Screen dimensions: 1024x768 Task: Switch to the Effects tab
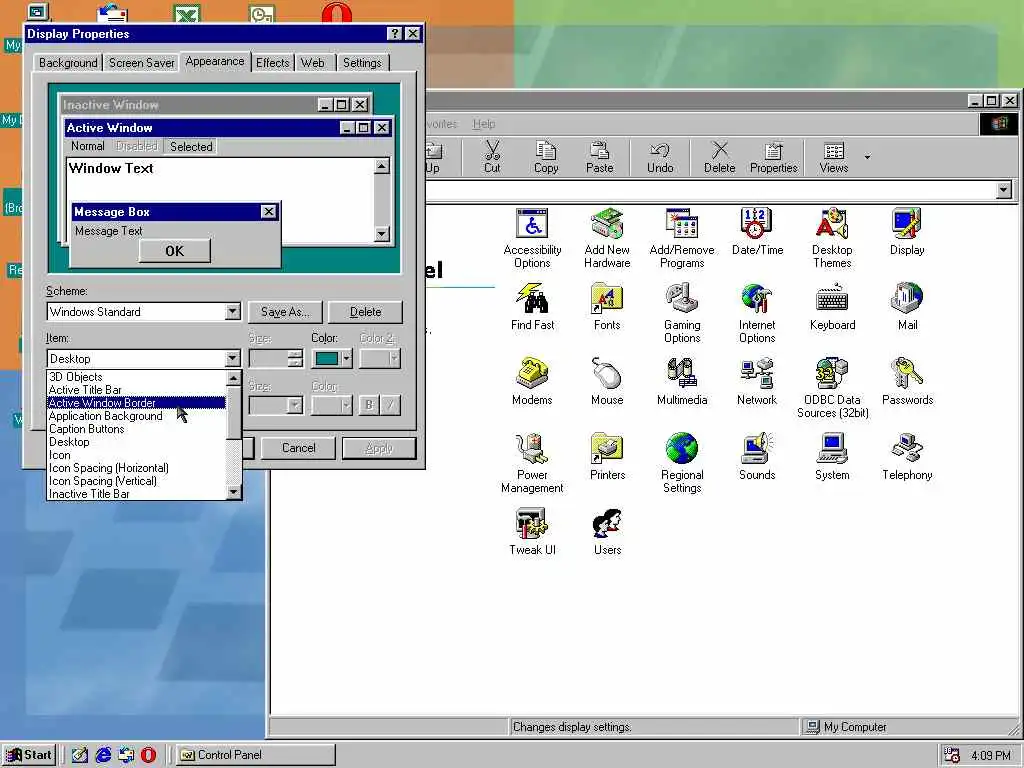[272, 63]
